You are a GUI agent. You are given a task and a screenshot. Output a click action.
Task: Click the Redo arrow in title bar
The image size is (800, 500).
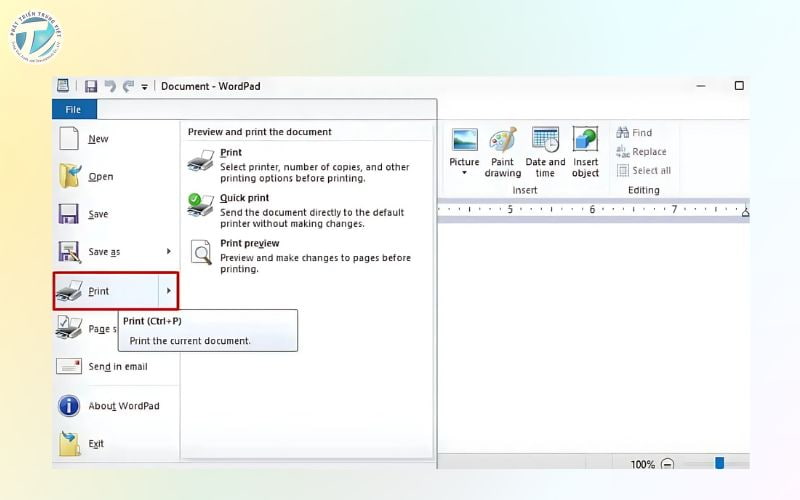[x=128, y=87]
